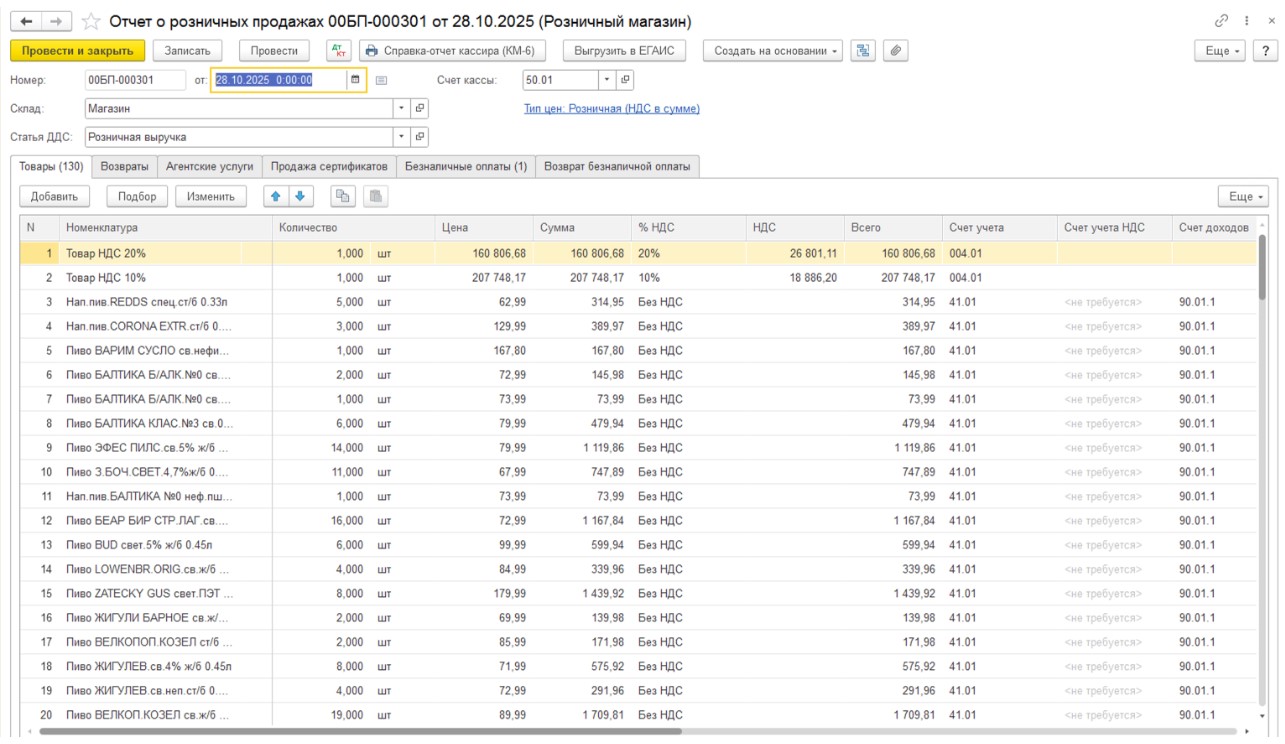Click the horizontal scrollbar under the table
The width and height of the screenshot is (1285, 744).
(360, 731)
